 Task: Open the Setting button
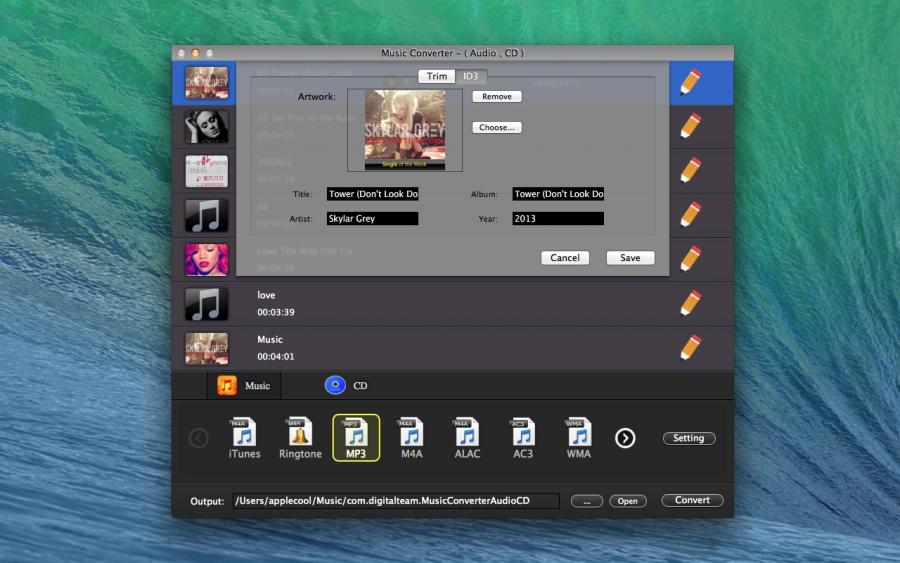tap(689, 438)
